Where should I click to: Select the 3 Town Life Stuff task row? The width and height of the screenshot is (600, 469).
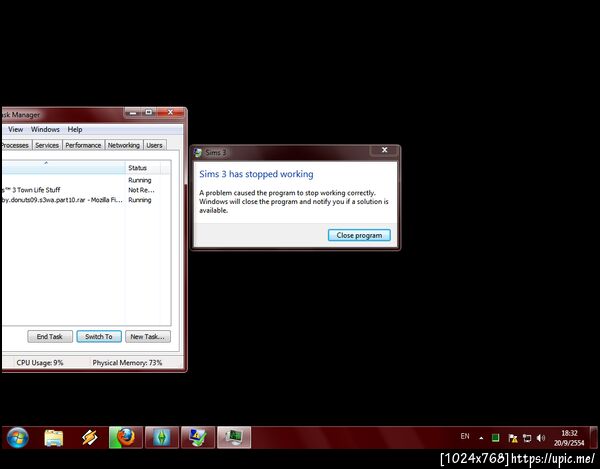[x=86, y=190]
